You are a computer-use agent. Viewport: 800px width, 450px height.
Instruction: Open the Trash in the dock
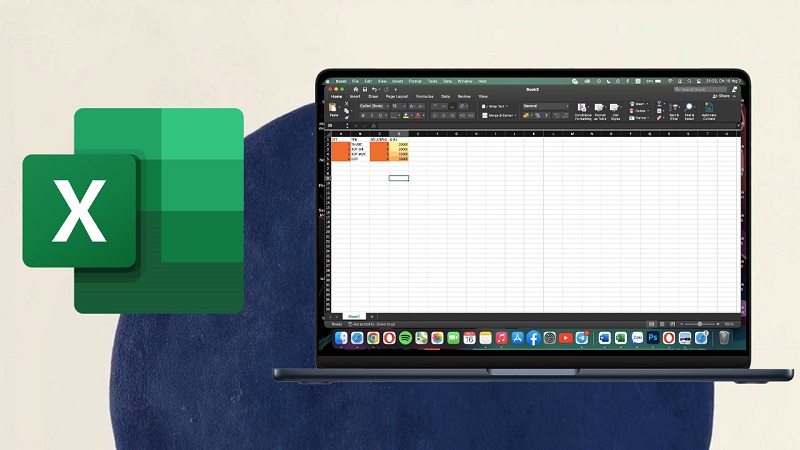coord(724,337)
